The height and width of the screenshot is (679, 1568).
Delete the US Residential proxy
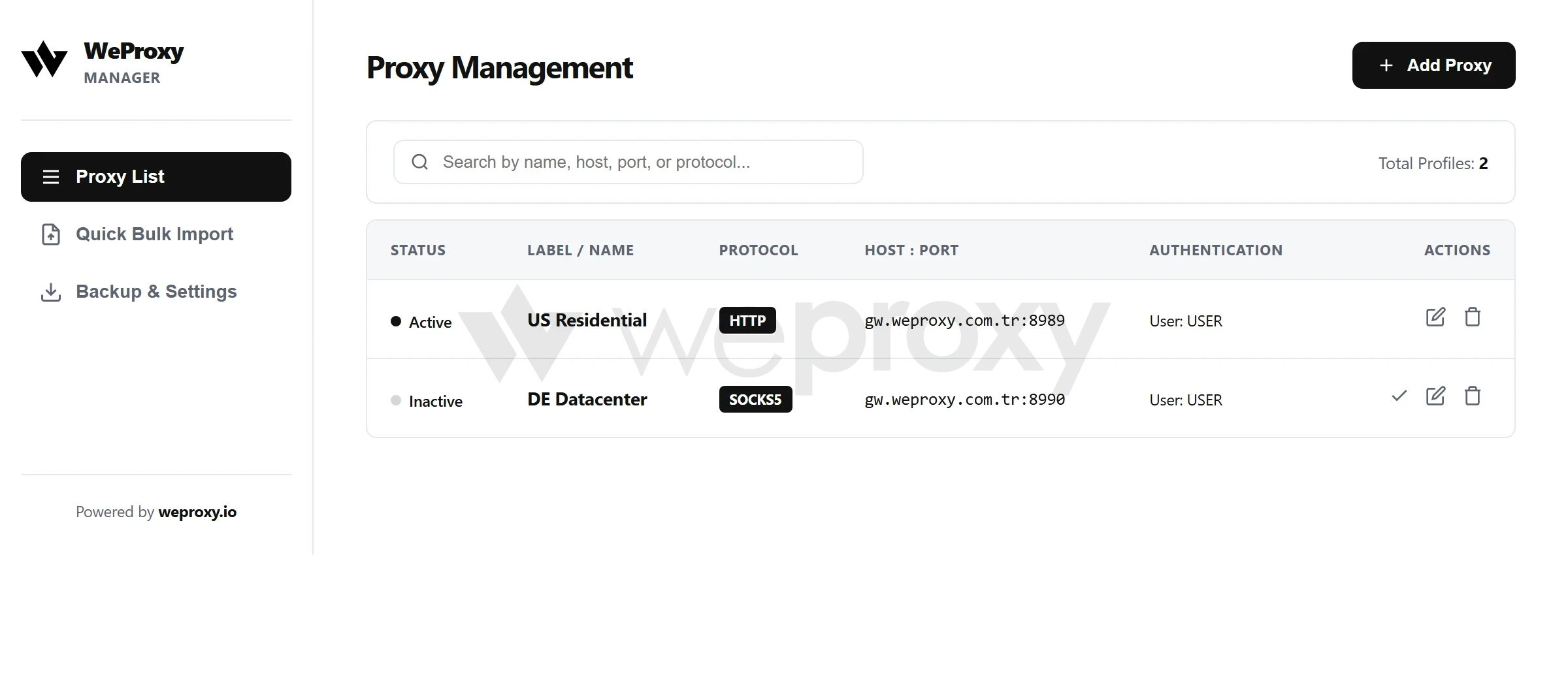click(x=1473, y=317)
